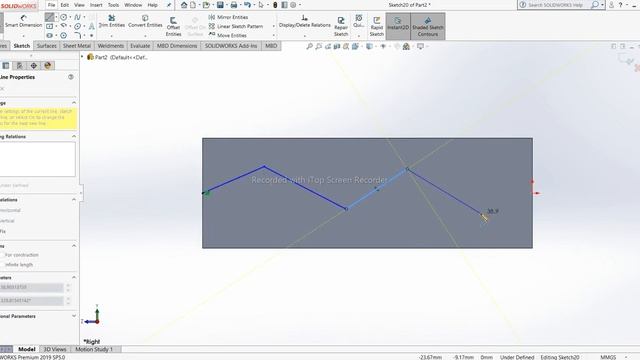Choose the Sketch Fillet tool
The width and height of the screenshot is (640, 360).
(78, 36)
